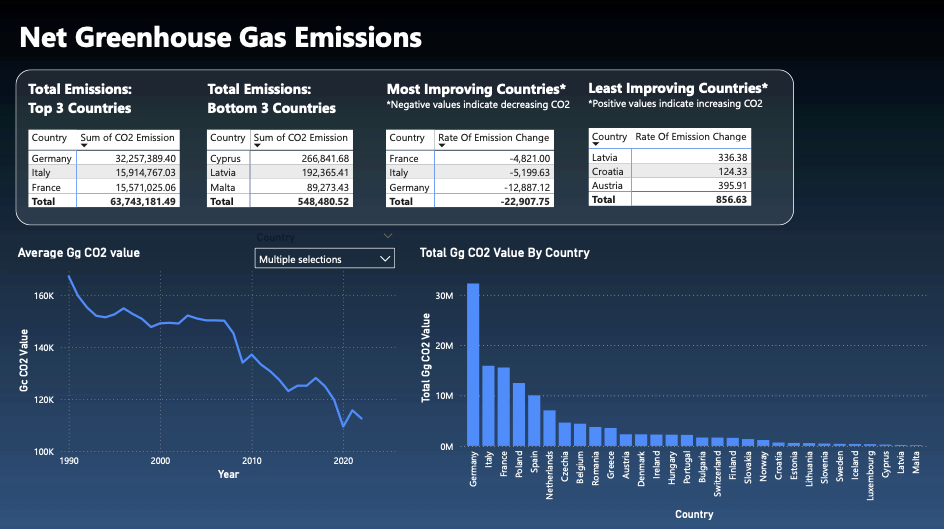Screen dimensions: 944x529
Task: Click sort arrow under Sum of CO2 Emission in Top 3 table
Action: [x=84, y=146]
